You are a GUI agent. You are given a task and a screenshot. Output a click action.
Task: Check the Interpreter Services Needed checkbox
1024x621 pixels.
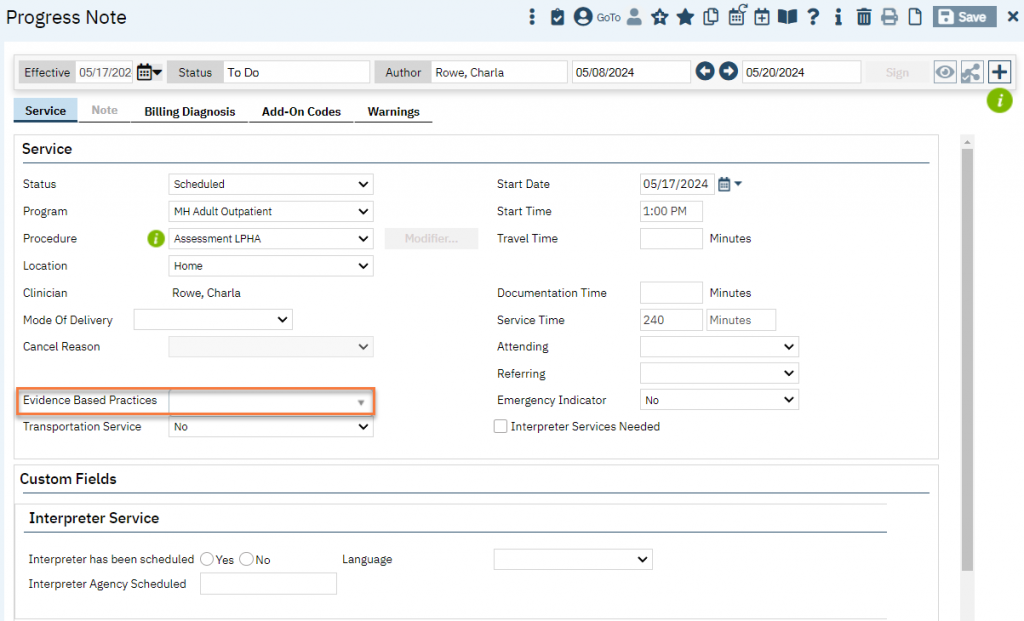click(500, 426)
